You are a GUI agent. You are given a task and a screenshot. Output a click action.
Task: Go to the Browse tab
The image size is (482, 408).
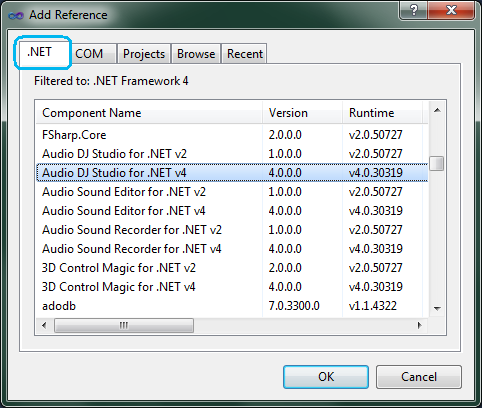(196, 54)
